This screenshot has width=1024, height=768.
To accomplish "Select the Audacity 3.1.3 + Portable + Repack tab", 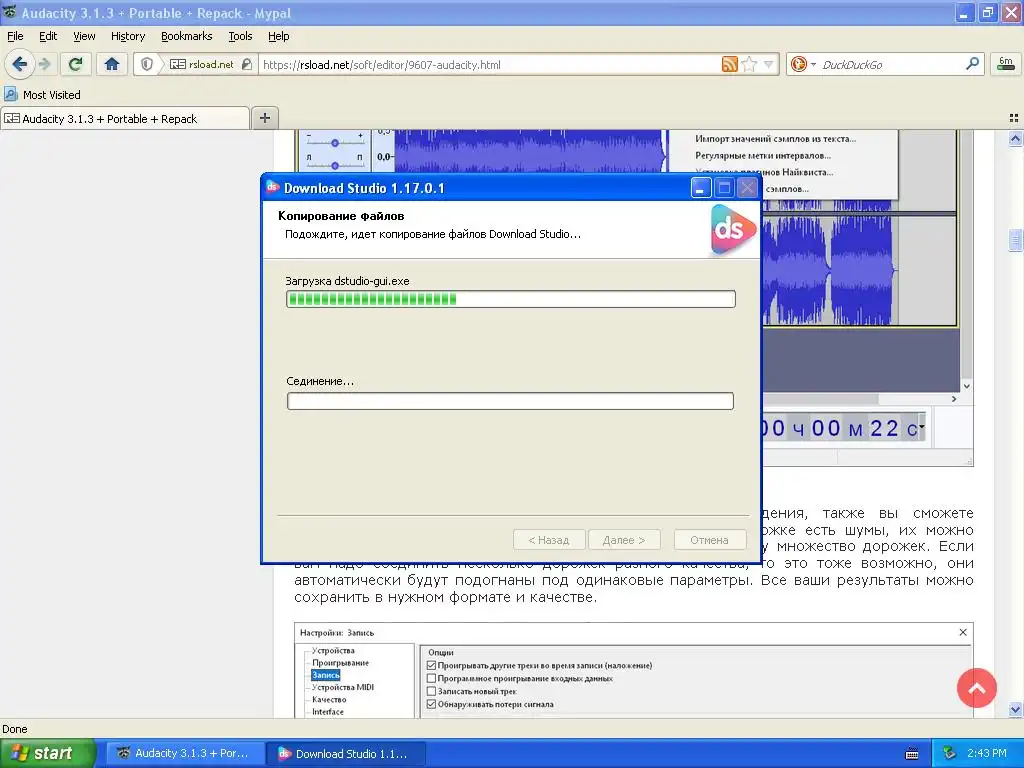I will point(125,119).
